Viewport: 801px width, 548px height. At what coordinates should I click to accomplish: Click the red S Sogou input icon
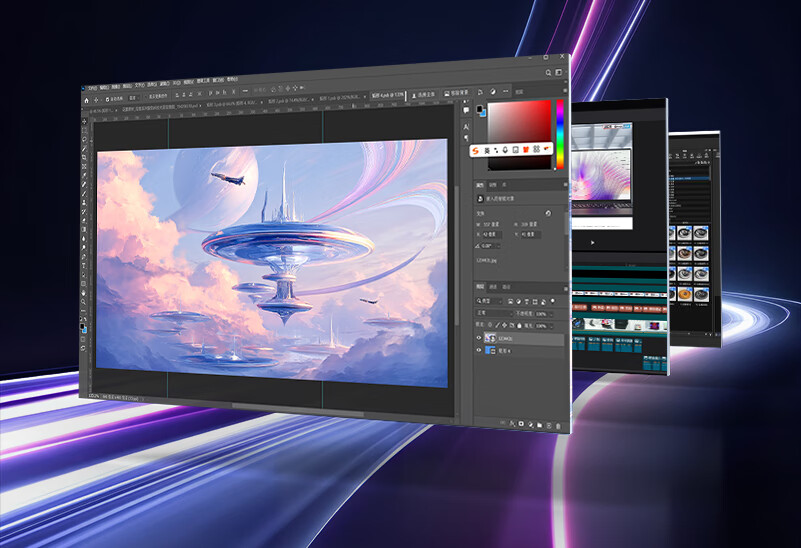click(477, 149)
